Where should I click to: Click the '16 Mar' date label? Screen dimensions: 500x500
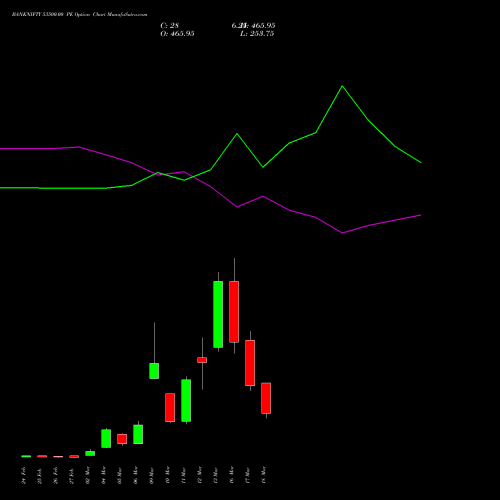pyautogui.click(x=232, y=475)
